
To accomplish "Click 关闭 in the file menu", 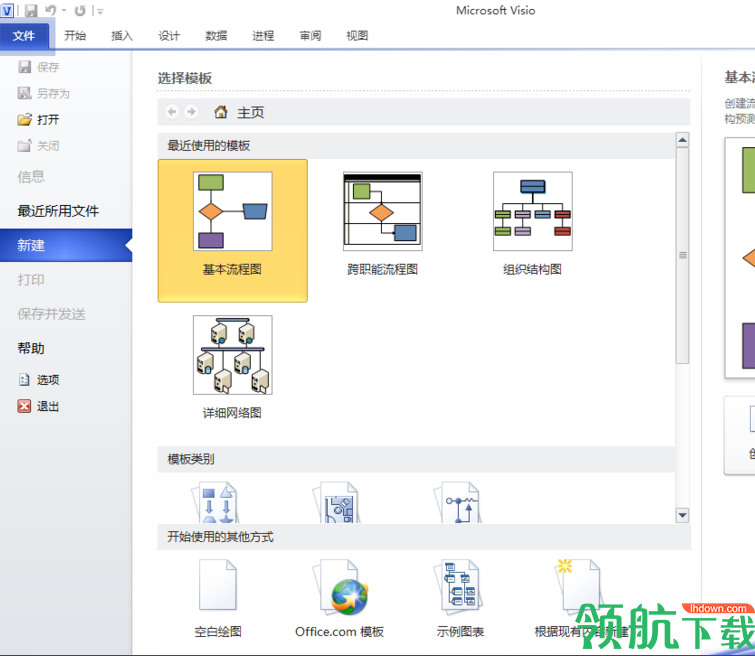I will point(48,145).
